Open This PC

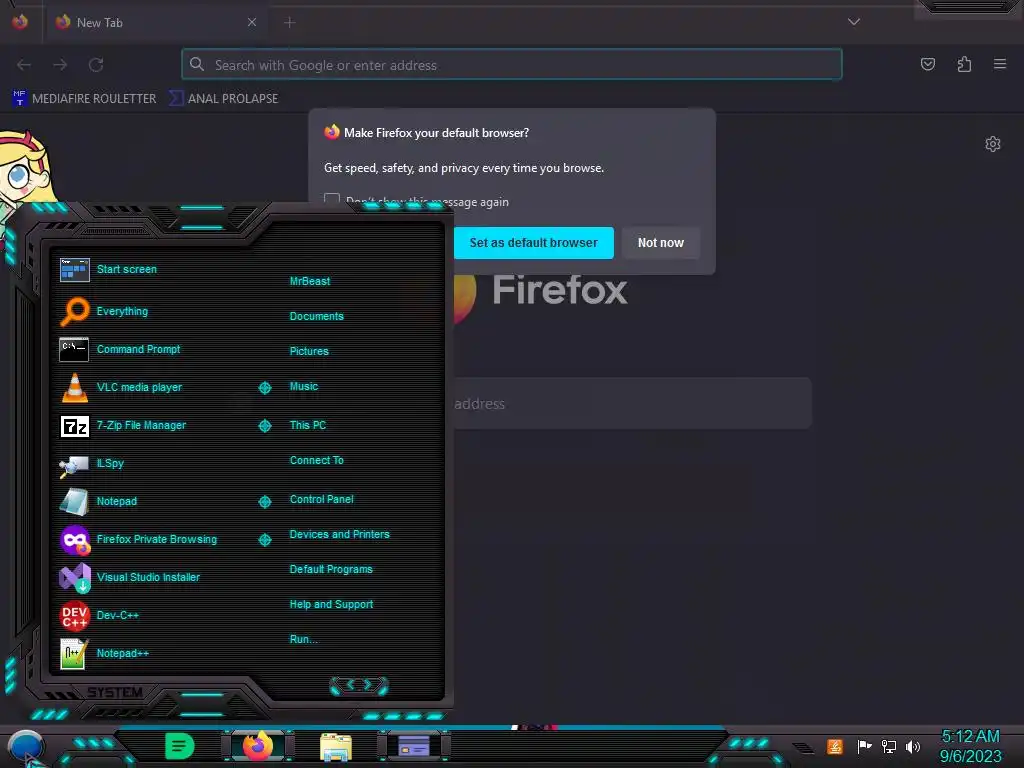[x=308, y=425]
